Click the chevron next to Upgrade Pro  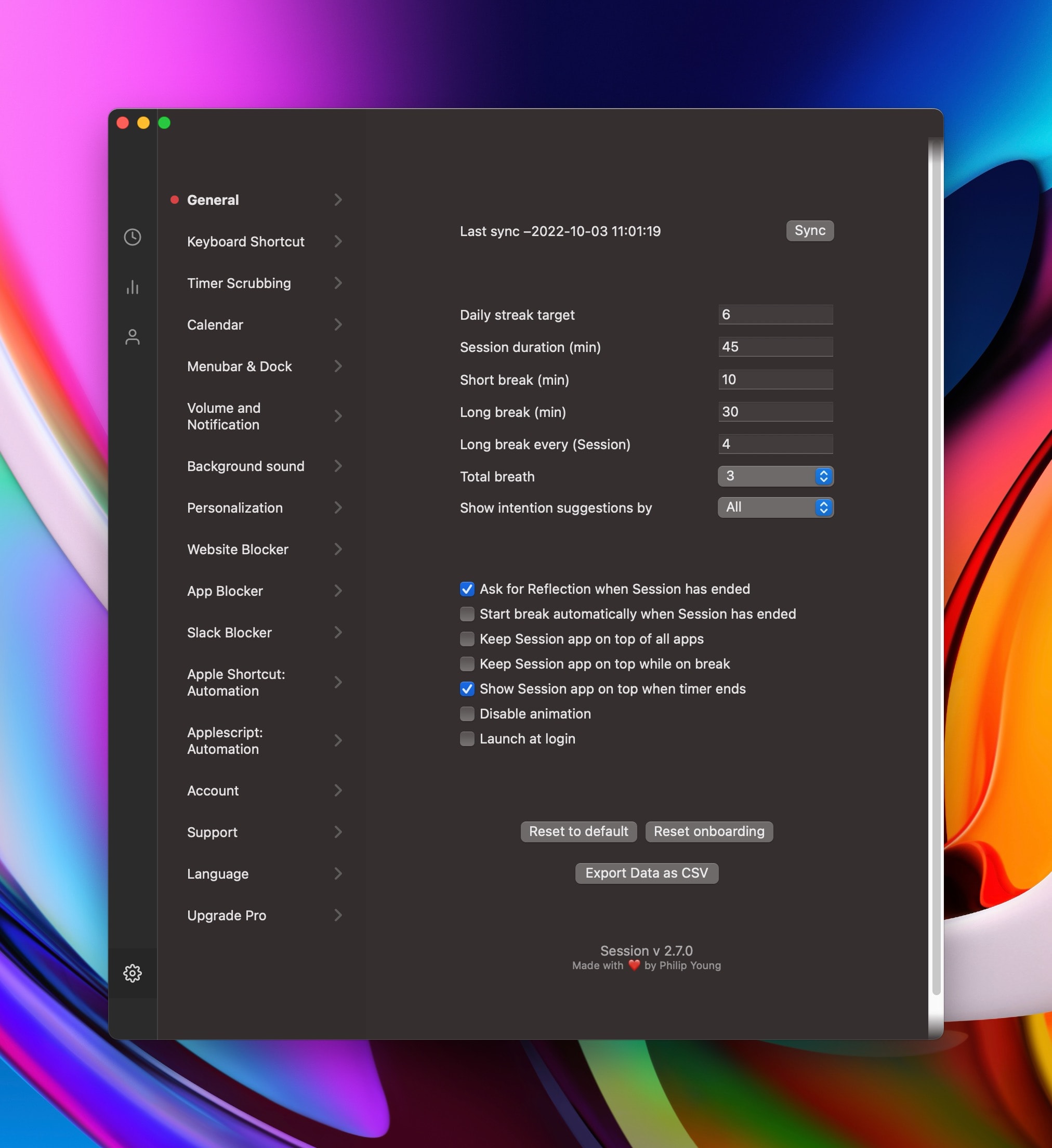[337, 915]
